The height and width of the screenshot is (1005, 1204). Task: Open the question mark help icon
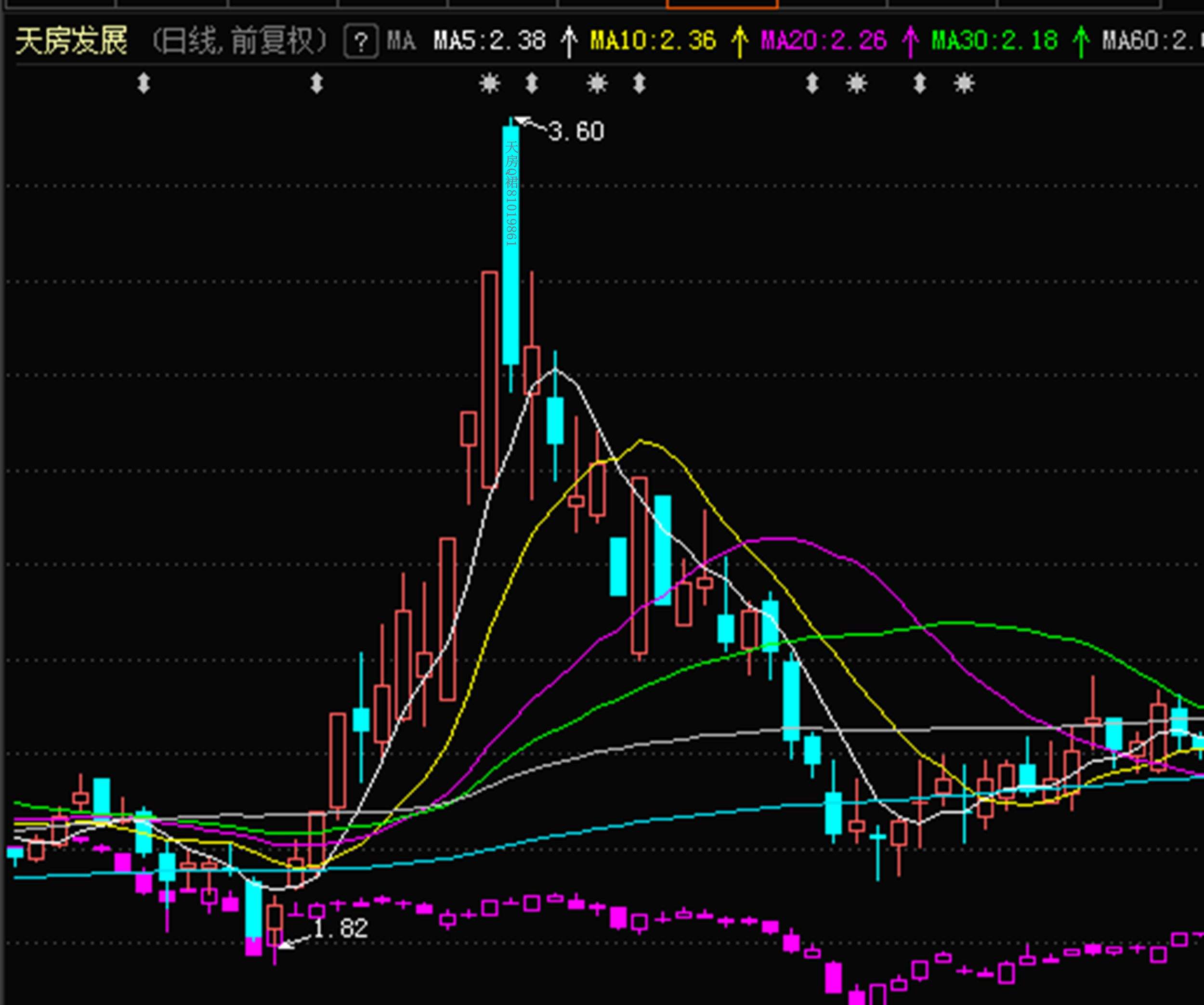point(361,42)
